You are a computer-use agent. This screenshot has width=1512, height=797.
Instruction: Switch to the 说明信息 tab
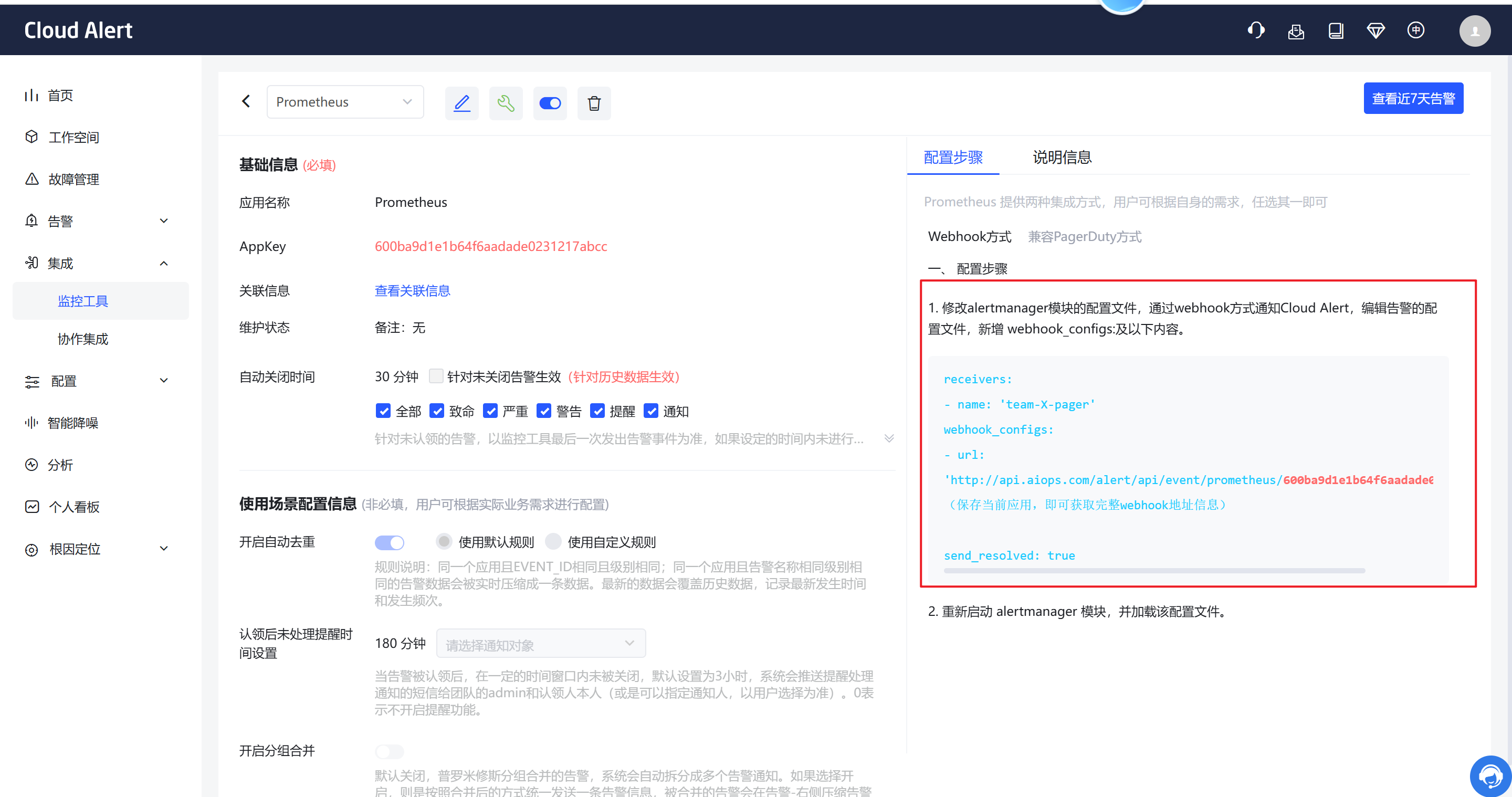click(1062, 158)
